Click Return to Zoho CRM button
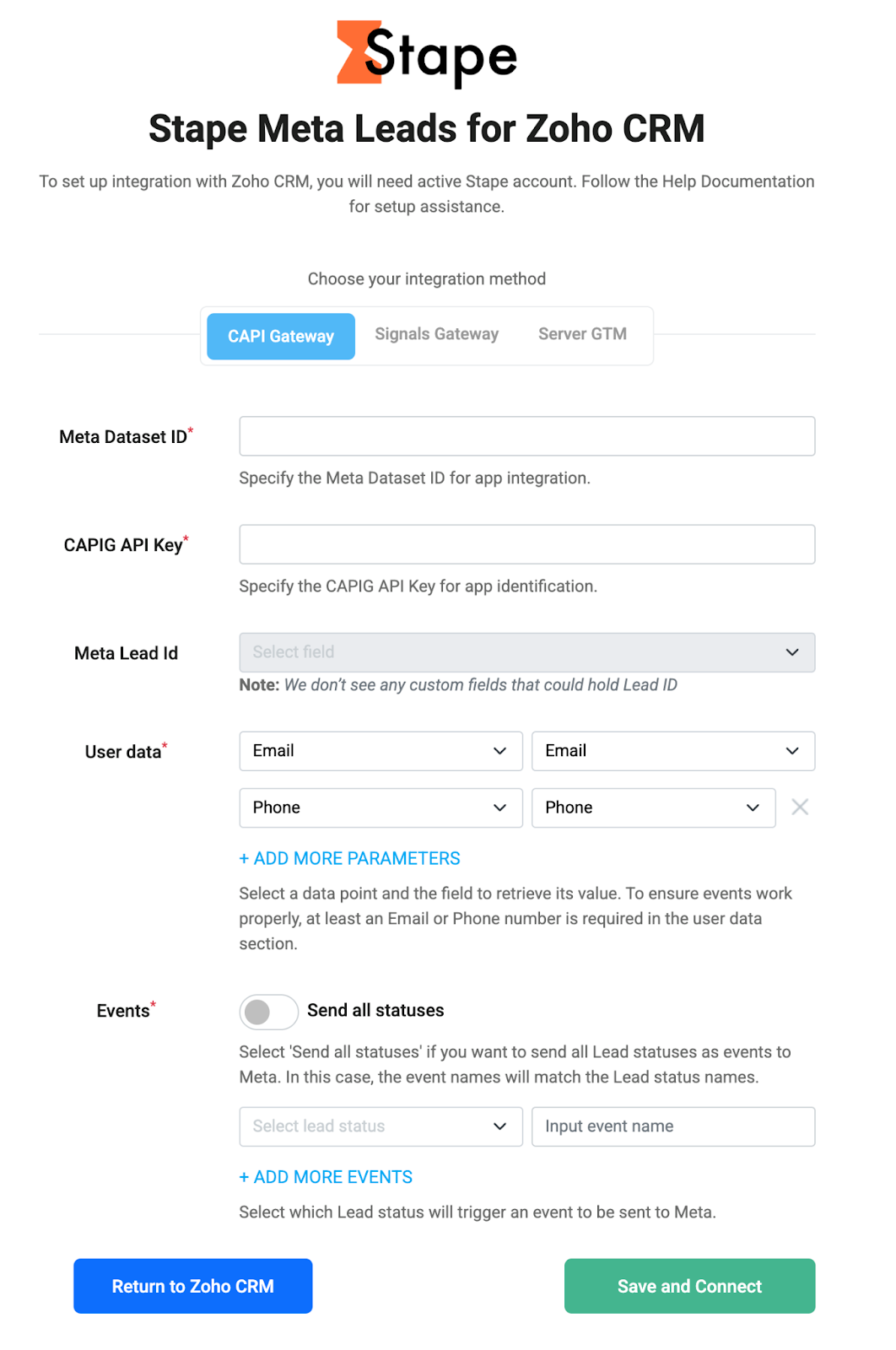 coord(193,1286)
